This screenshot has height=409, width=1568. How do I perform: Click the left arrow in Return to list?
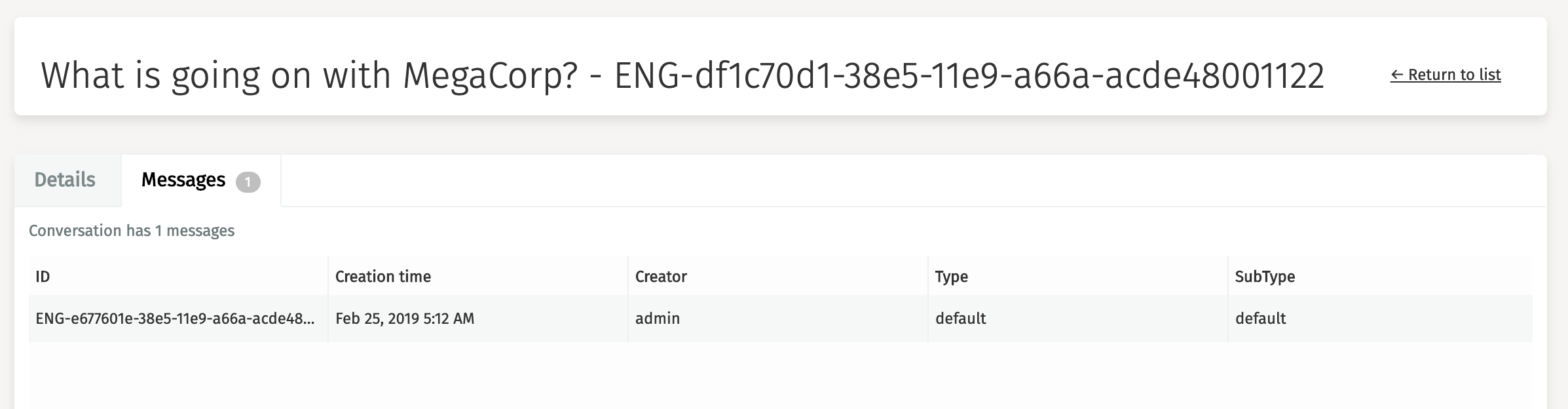pos(1397,75)
